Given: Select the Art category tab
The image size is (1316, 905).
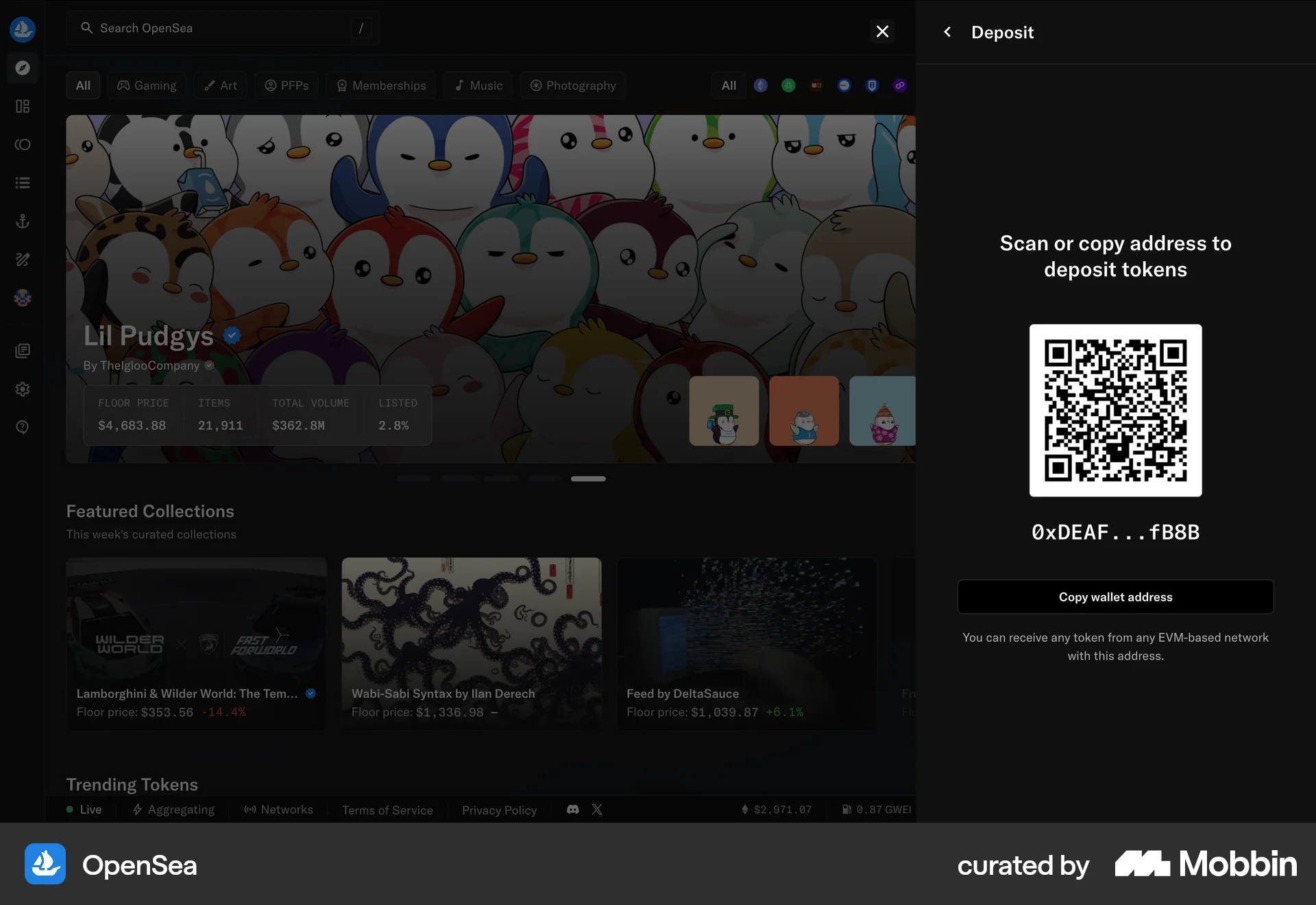Looking at the screenshot, I should point(220,85).
